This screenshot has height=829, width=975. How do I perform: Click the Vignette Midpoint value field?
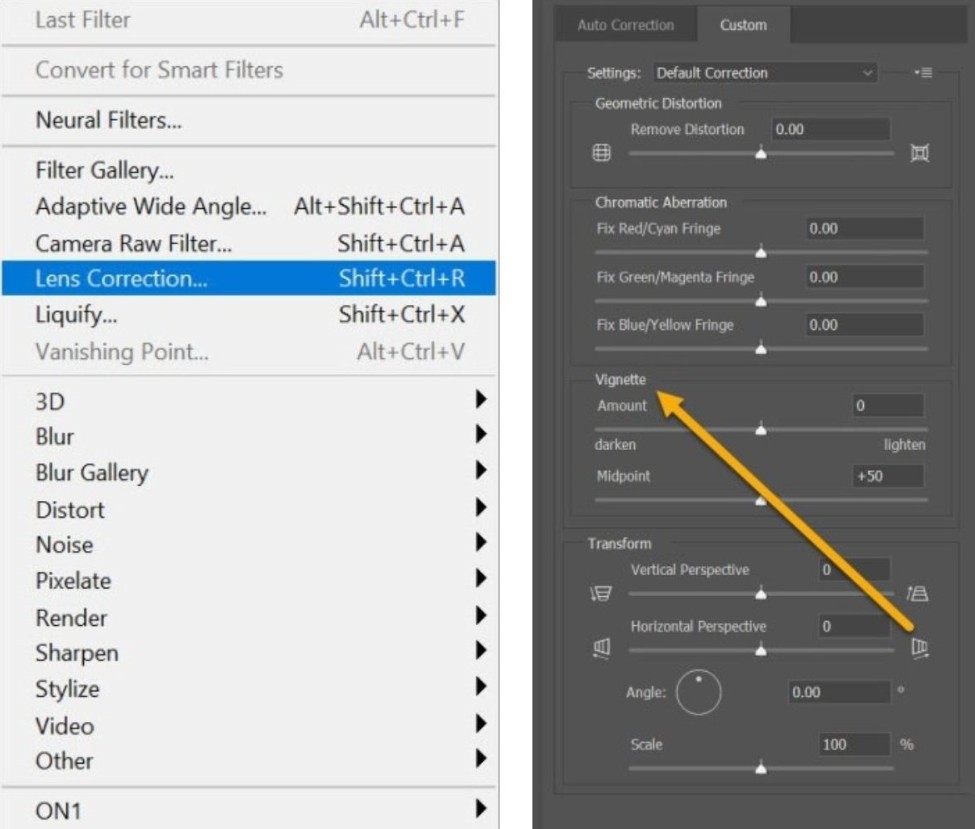(887, 476)
